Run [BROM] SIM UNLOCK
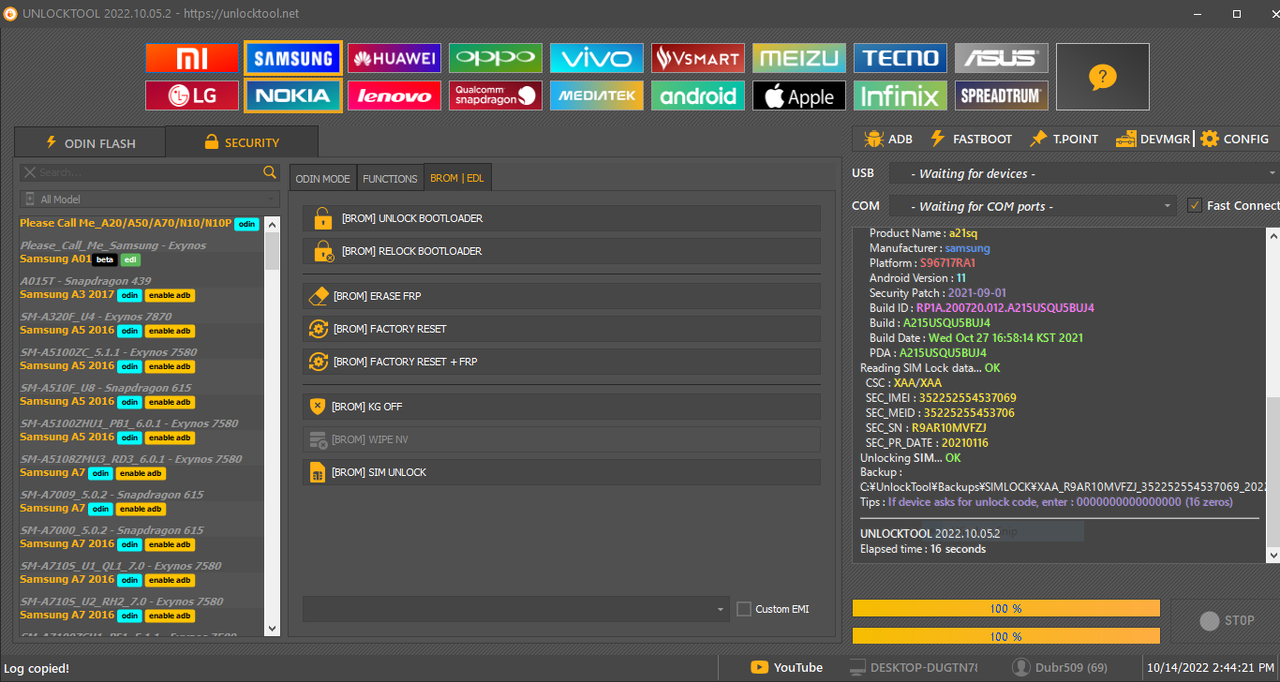This screenshot has height=682, width=1280. (x=562, y=472)
